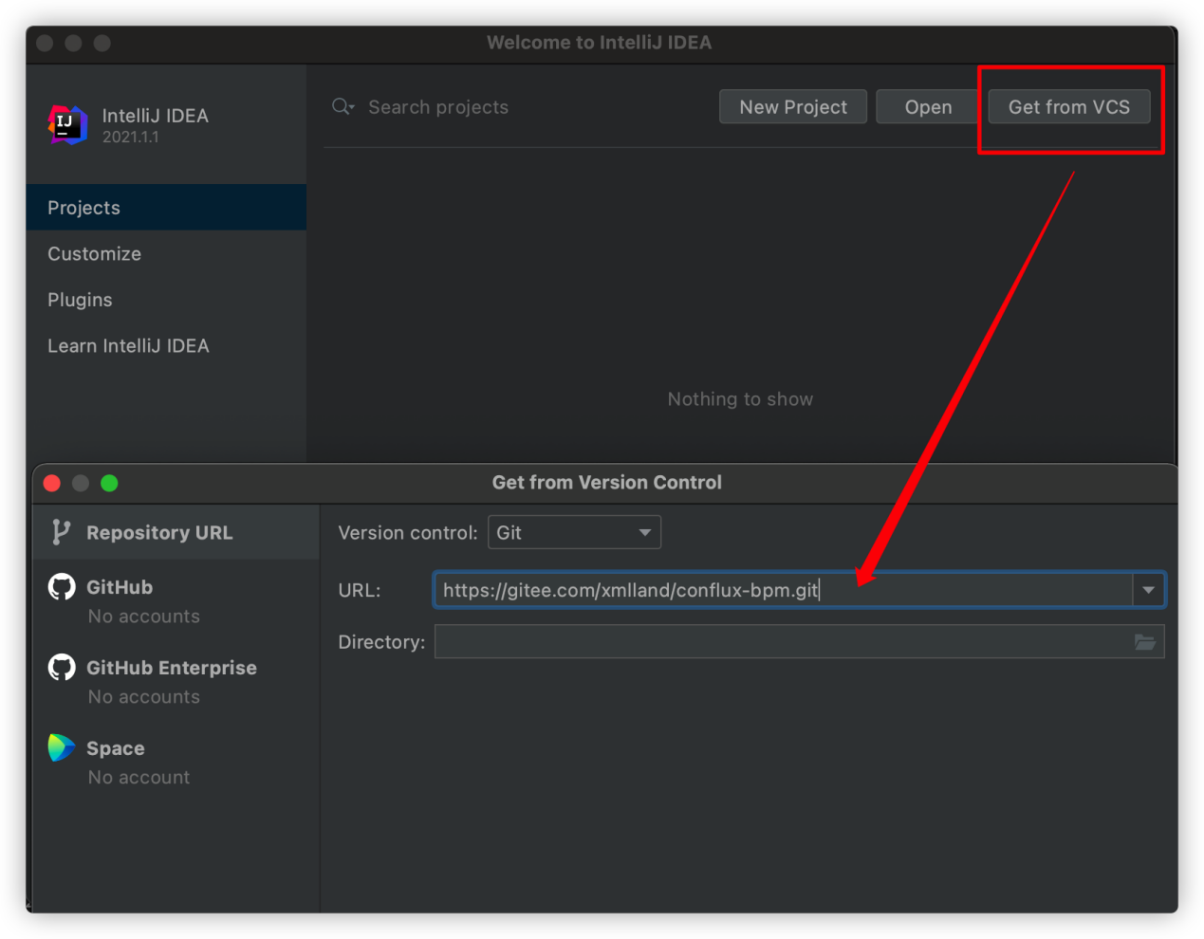Open Learn IntelliJ IDEA section
This screenshot has width=1204, height=939.
click(166, 346)
